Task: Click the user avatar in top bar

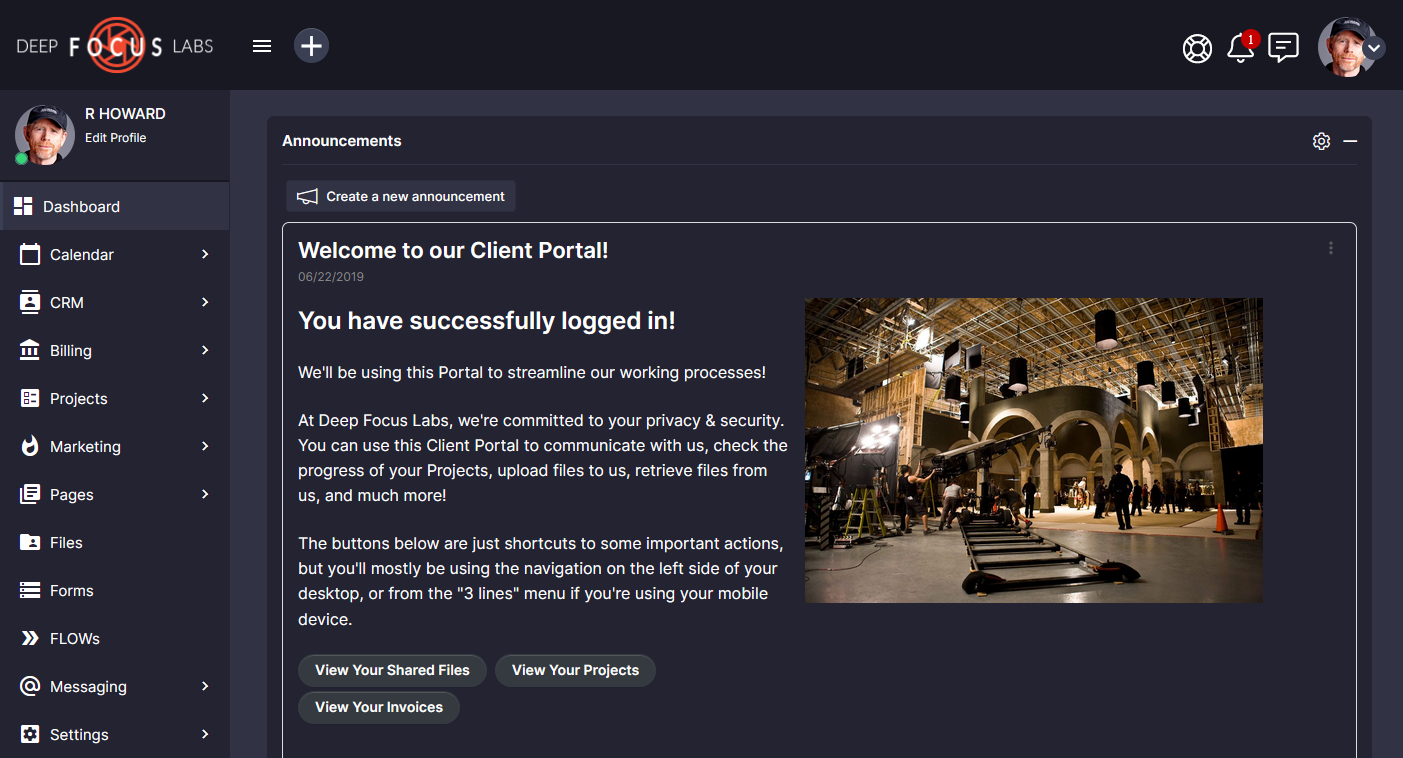Action: 1346,47
